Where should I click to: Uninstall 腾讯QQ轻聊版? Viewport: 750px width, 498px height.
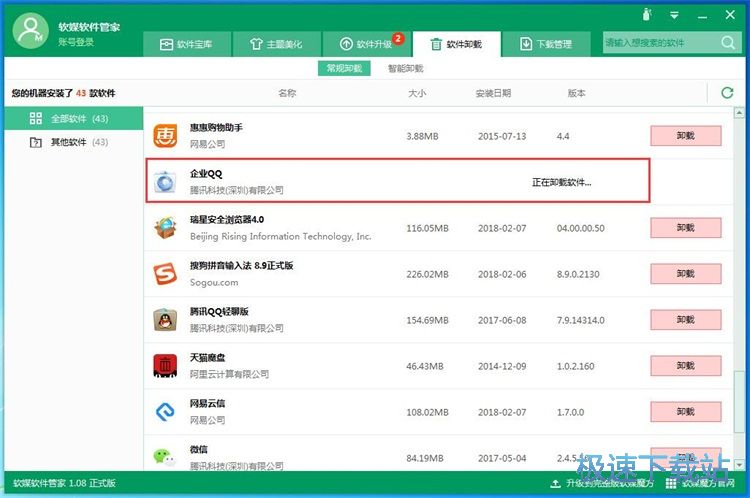click(686, 320)
